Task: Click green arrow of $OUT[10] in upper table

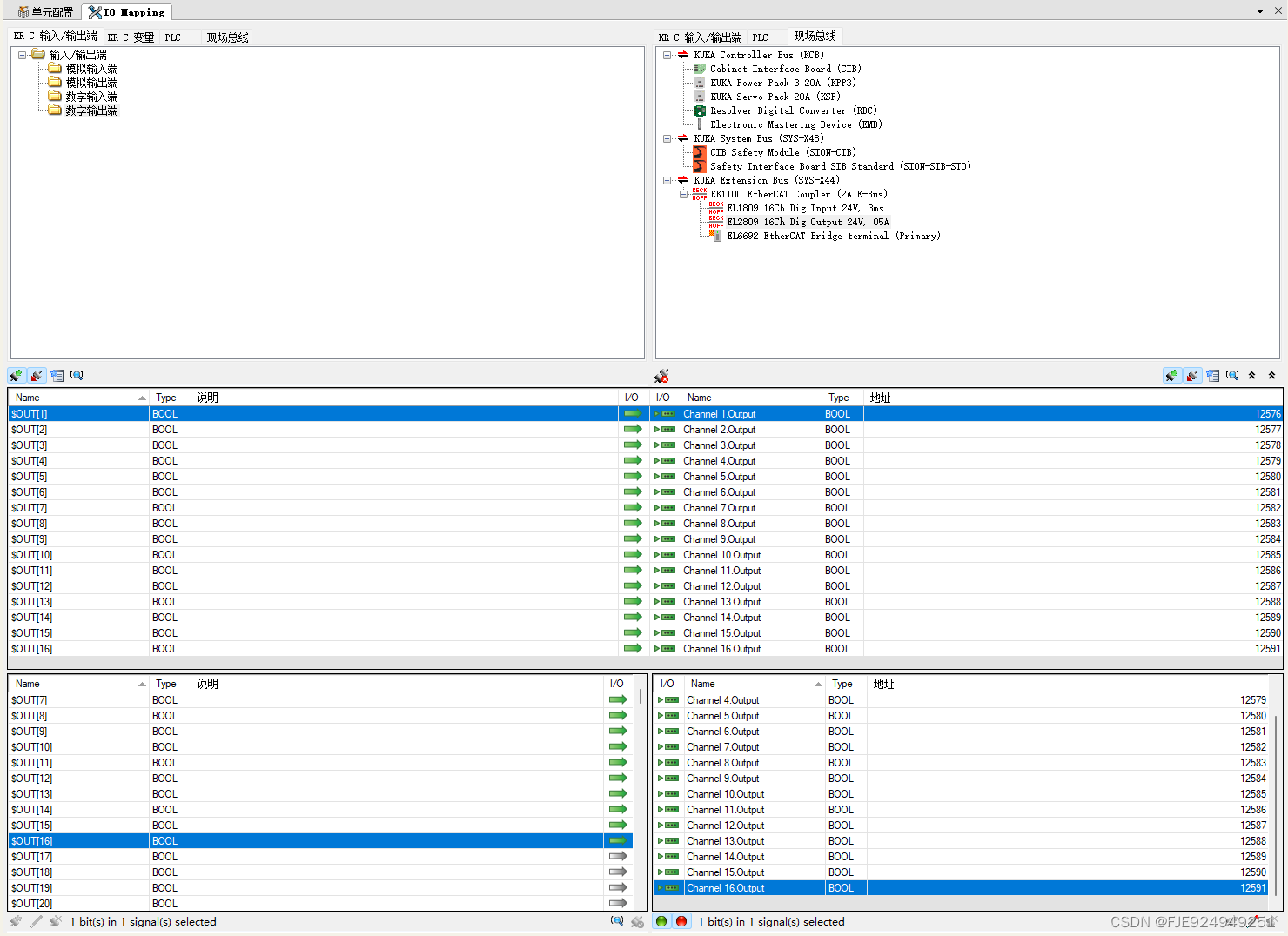Action: pos(633,555)
